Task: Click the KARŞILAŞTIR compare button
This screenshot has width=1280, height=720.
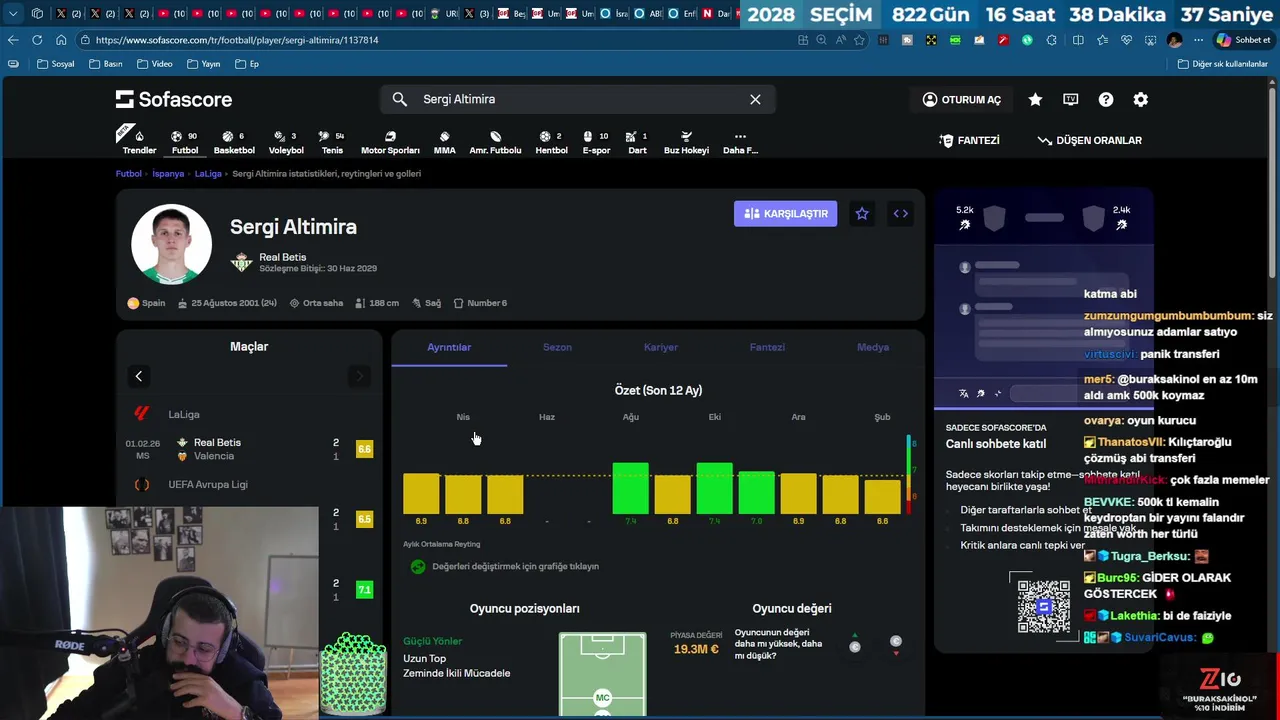Action: [785, 213]
